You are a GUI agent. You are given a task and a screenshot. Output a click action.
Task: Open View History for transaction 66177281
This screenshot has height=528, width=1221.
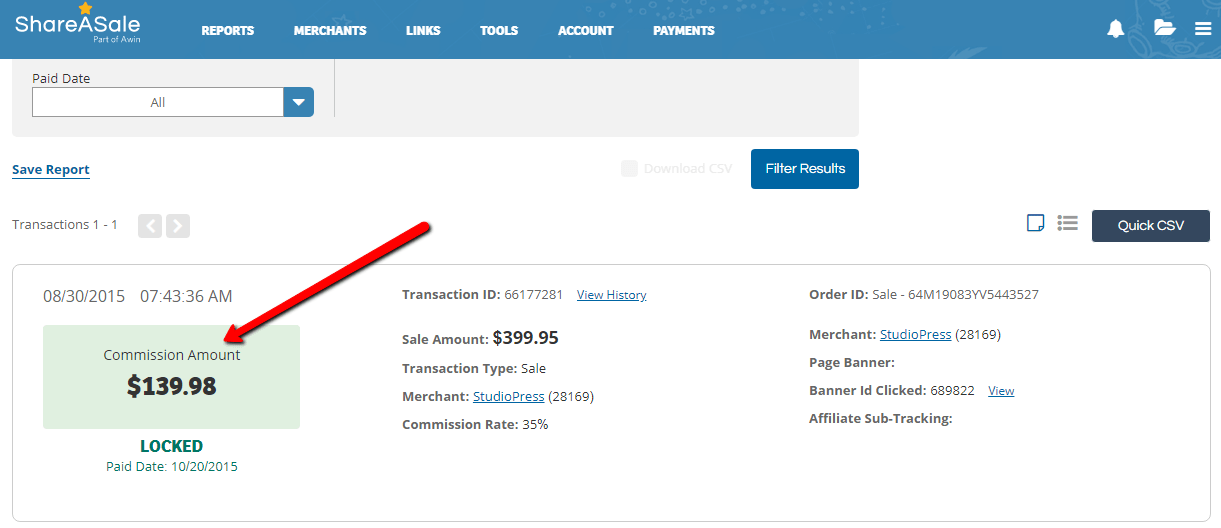click(x=611, y=295)
